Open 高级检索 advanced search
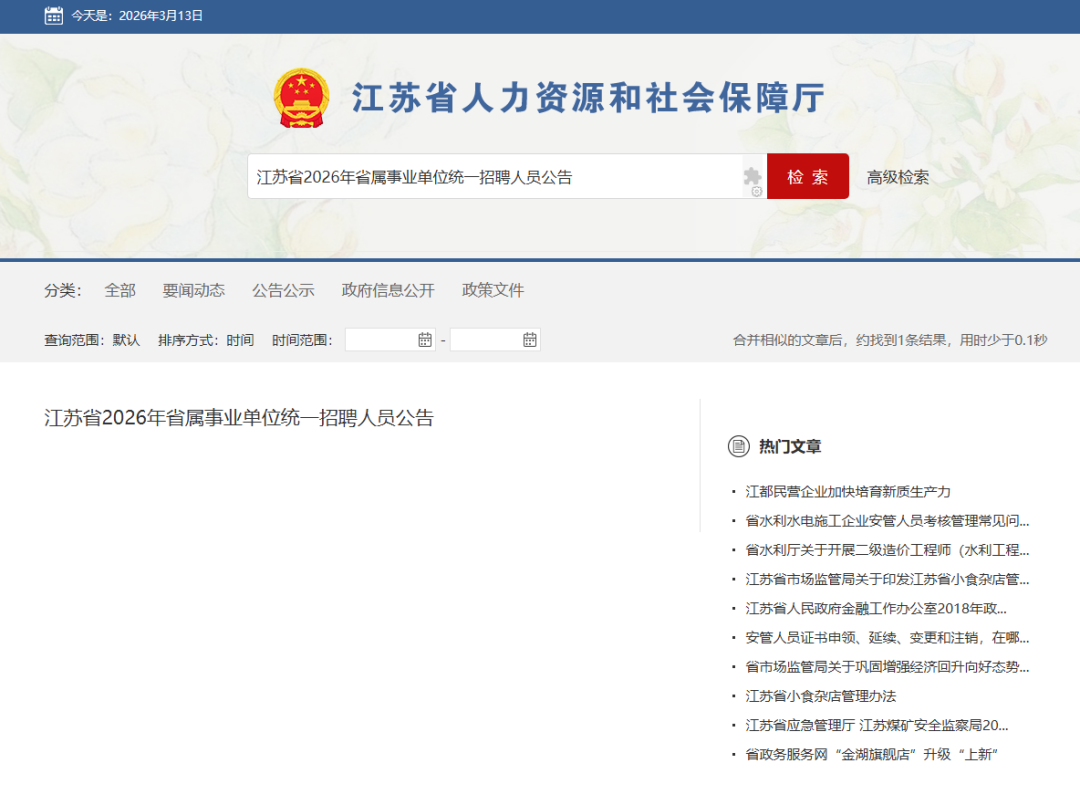This screenshot has width=1080, height=805. pos(897,177)
